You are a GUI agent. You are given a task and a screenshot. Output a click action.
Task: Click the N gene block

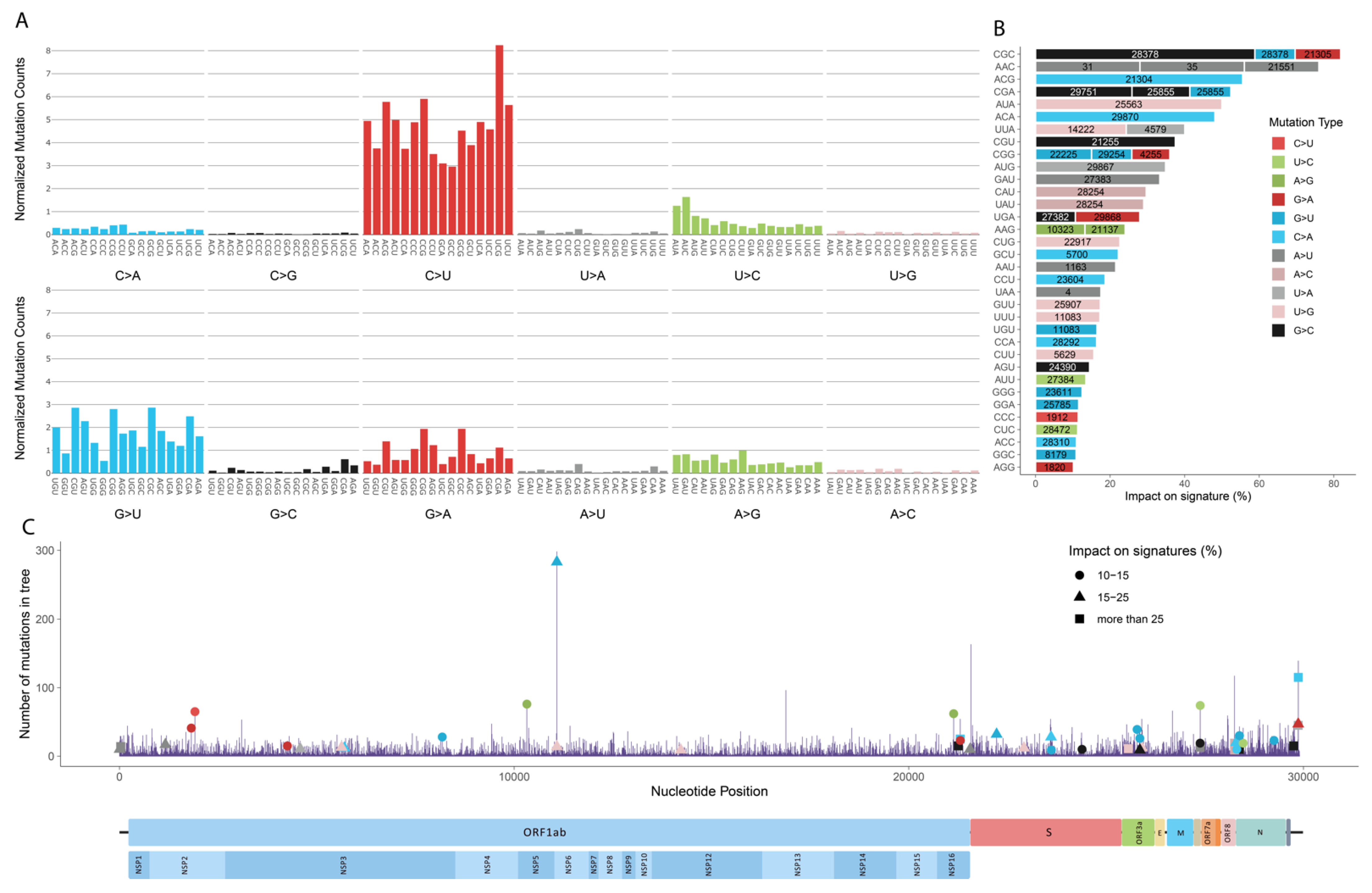(1260, 832)
